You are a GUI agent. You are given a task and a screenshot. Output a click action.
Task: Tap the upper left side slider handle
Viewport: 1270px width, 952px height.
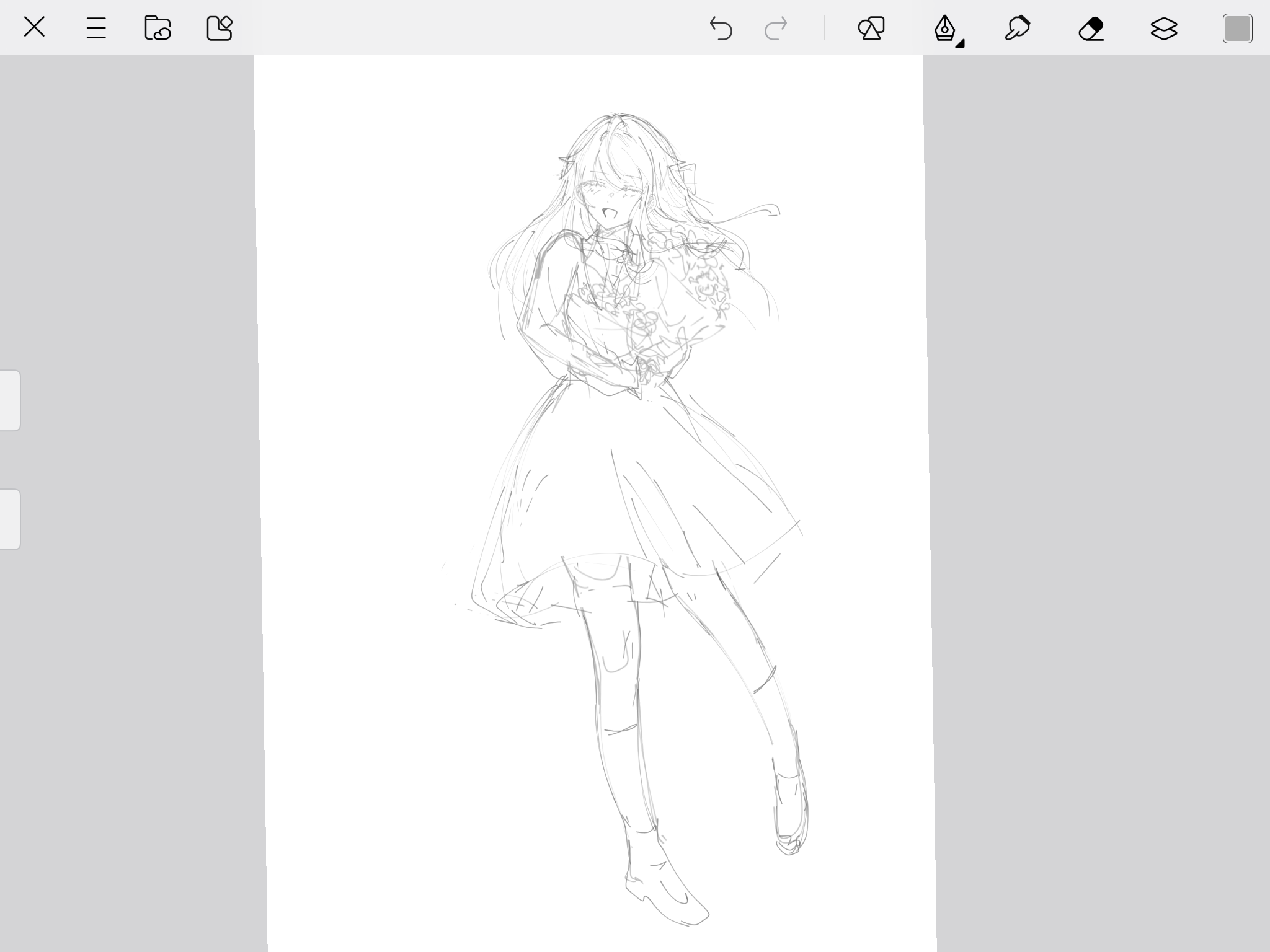(x=10, y=400)
